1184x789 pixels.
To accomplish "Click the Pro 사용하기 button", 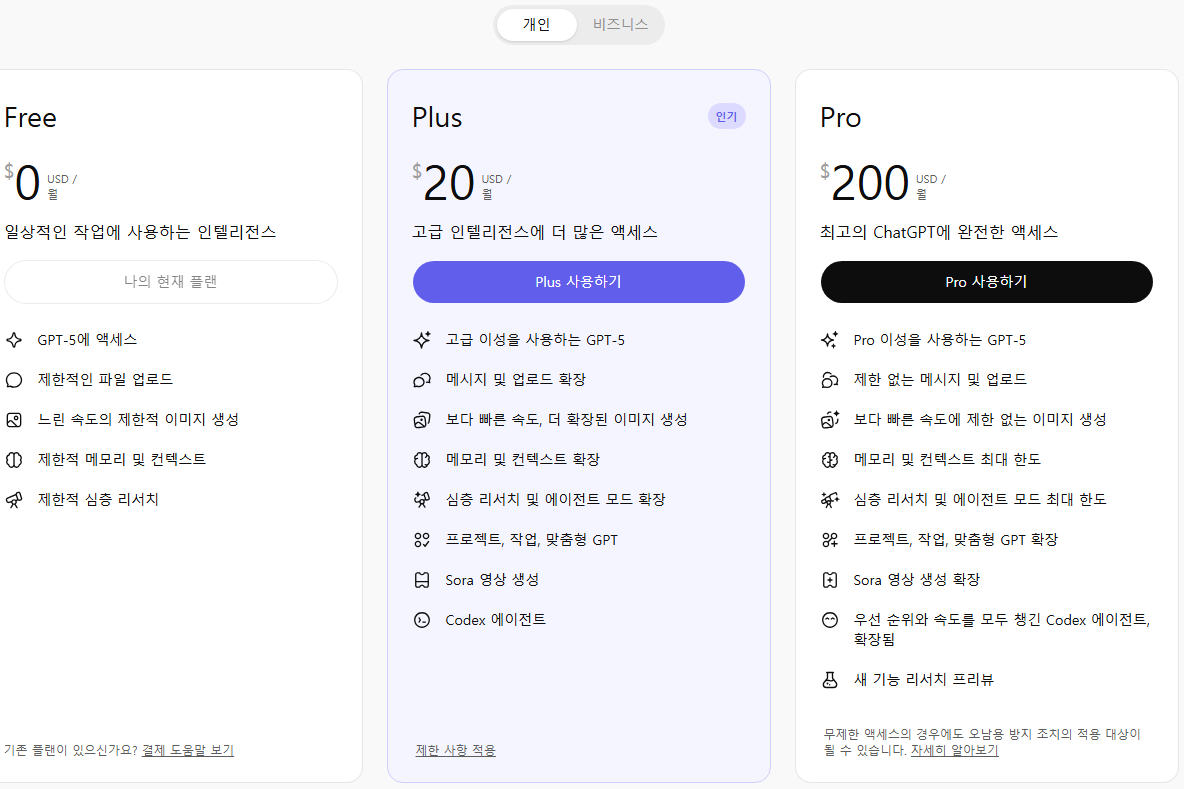I will tap(986, 282).
